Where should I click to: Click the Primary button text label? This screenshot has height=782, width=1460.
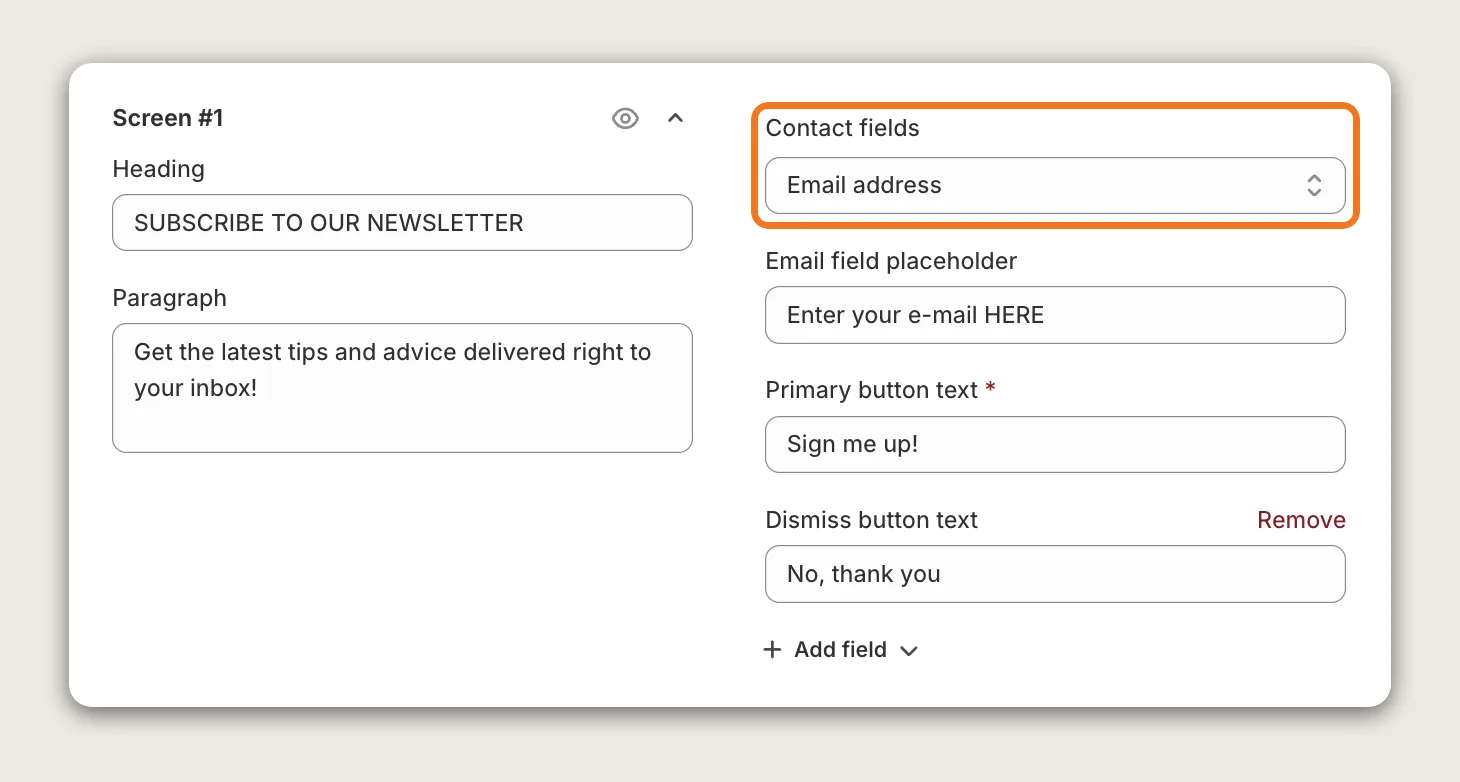point(871,390)
